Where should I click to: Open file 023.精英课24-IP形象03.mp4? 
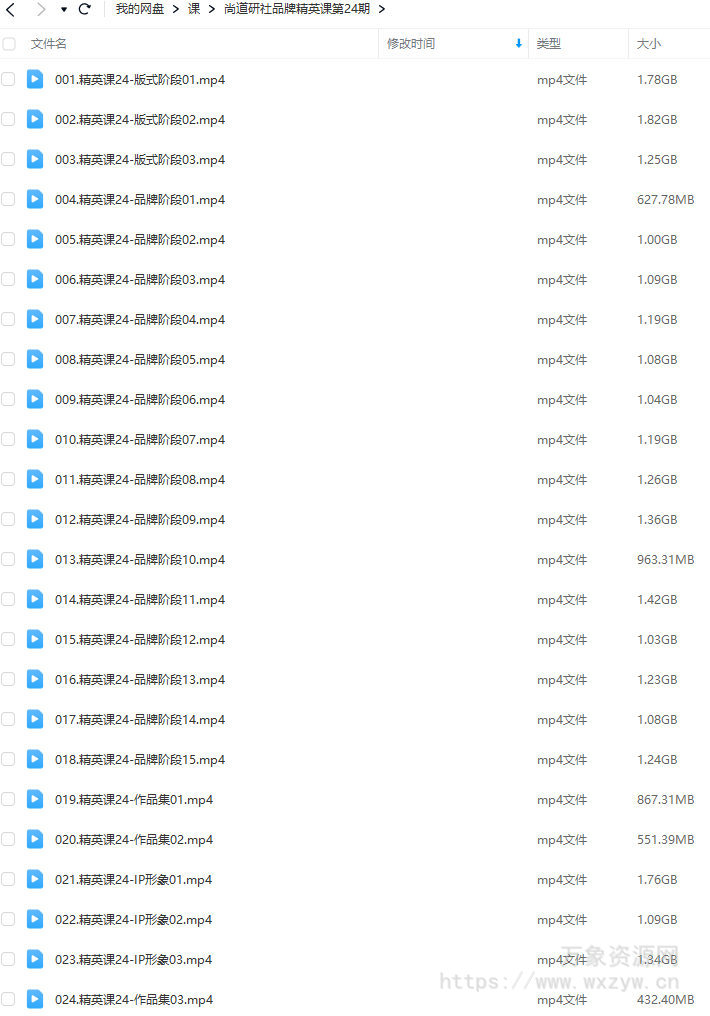coord(133,959)
